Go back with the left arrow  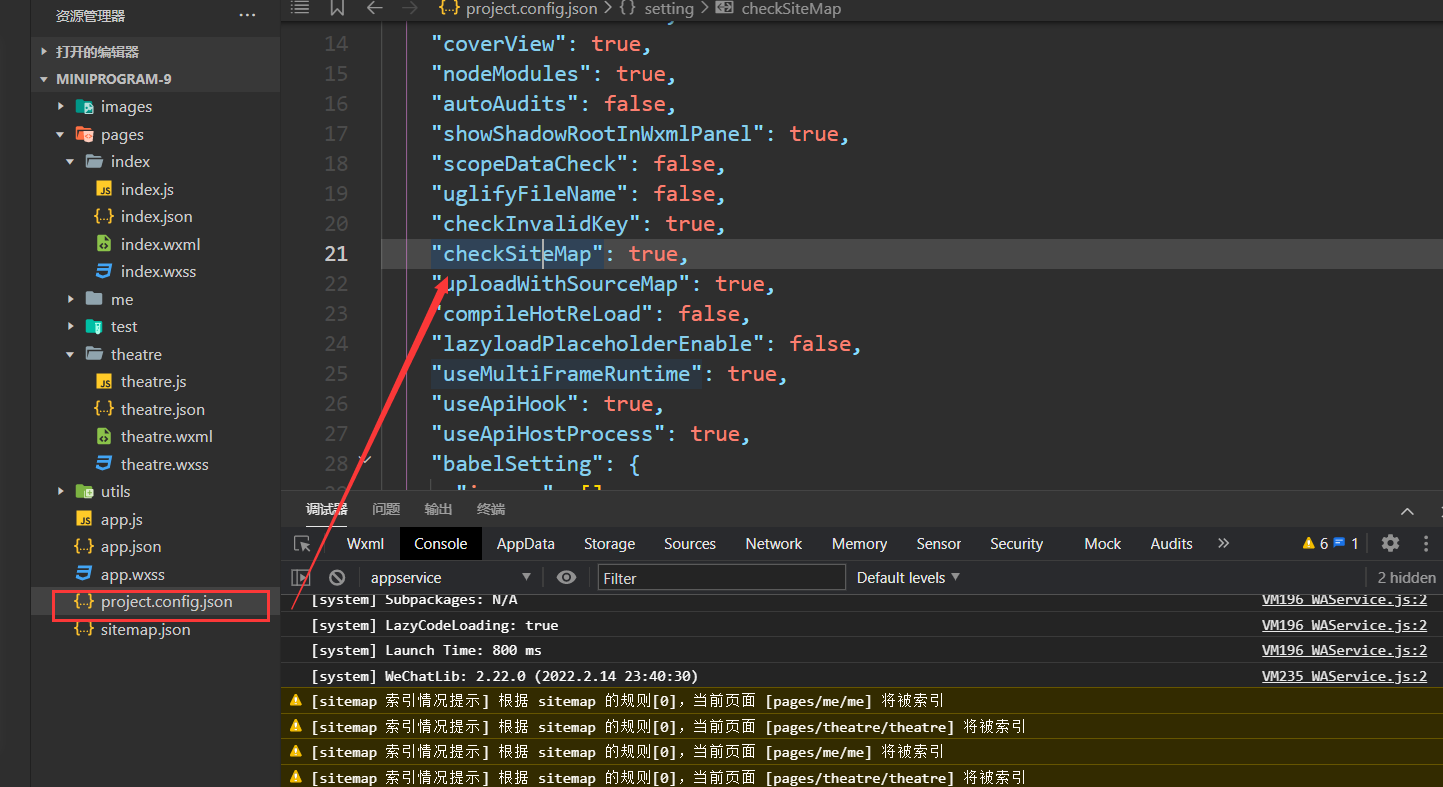coord(374,8)
